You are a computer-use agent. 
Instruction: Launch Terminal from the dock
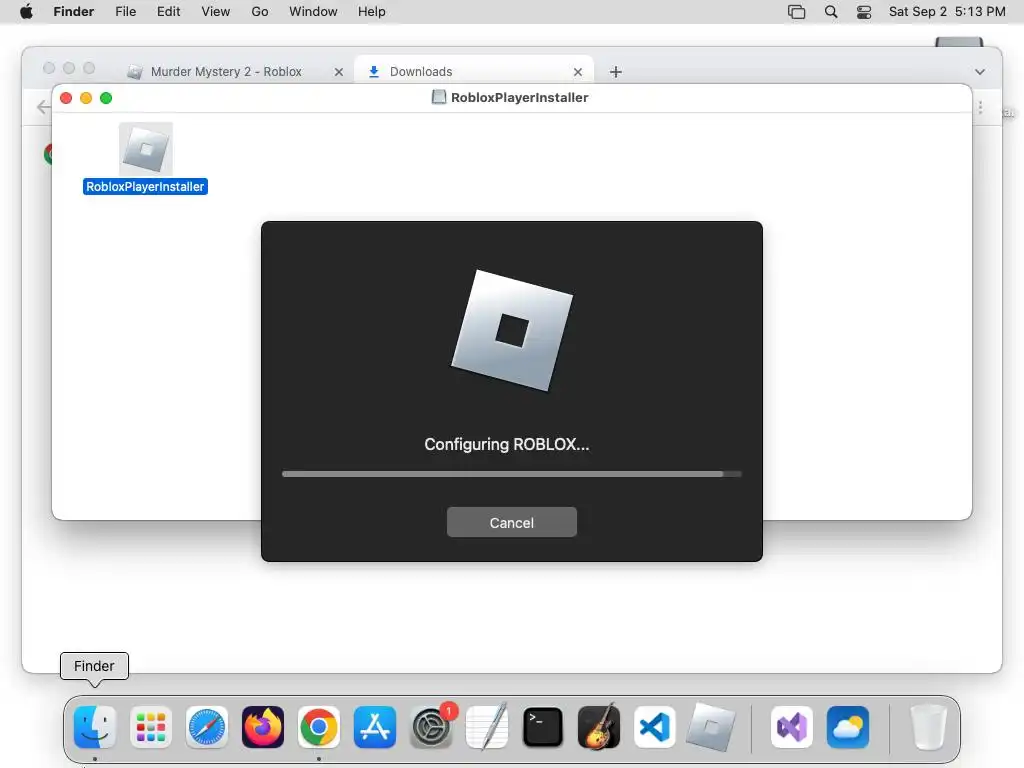tap(543, 727)
